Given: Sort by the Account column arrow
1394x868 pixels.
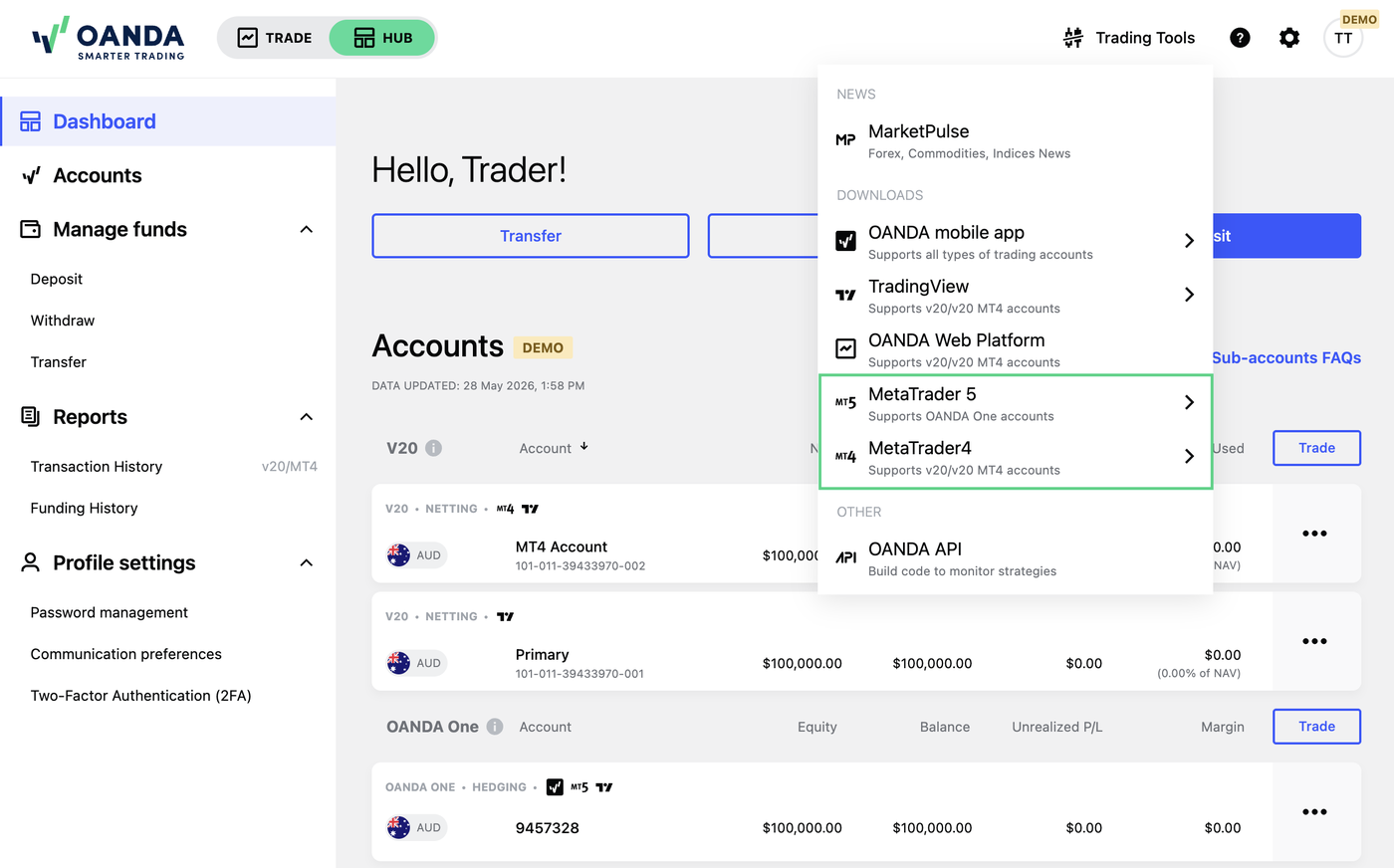Looking at the screenshot, I should tap(584, 447).
